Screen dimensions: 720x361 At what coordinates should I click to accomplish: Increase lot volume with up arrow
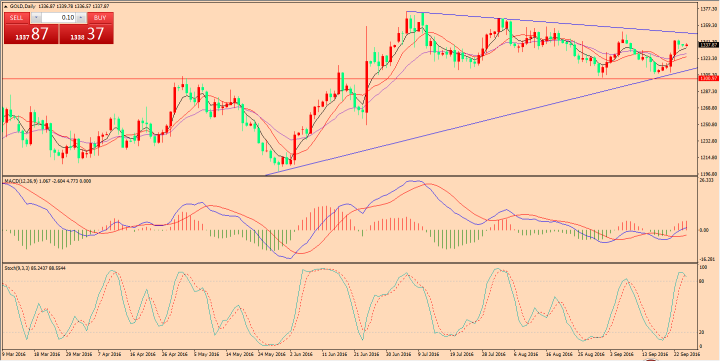point(81,18)
